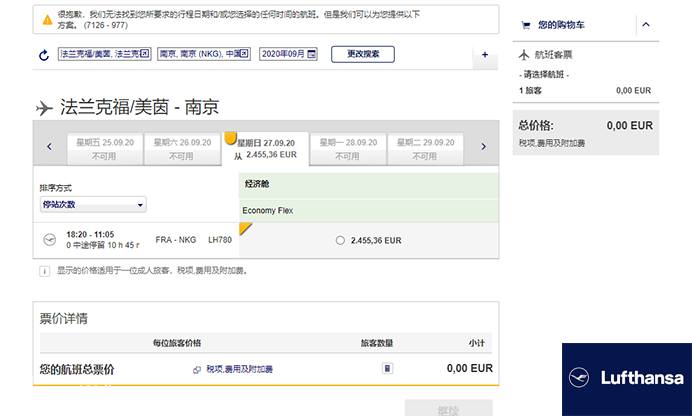The height and width of the screenshot is (416, 692).
Task: Click the FRA - NKG route text
Action: pos(176,240)
